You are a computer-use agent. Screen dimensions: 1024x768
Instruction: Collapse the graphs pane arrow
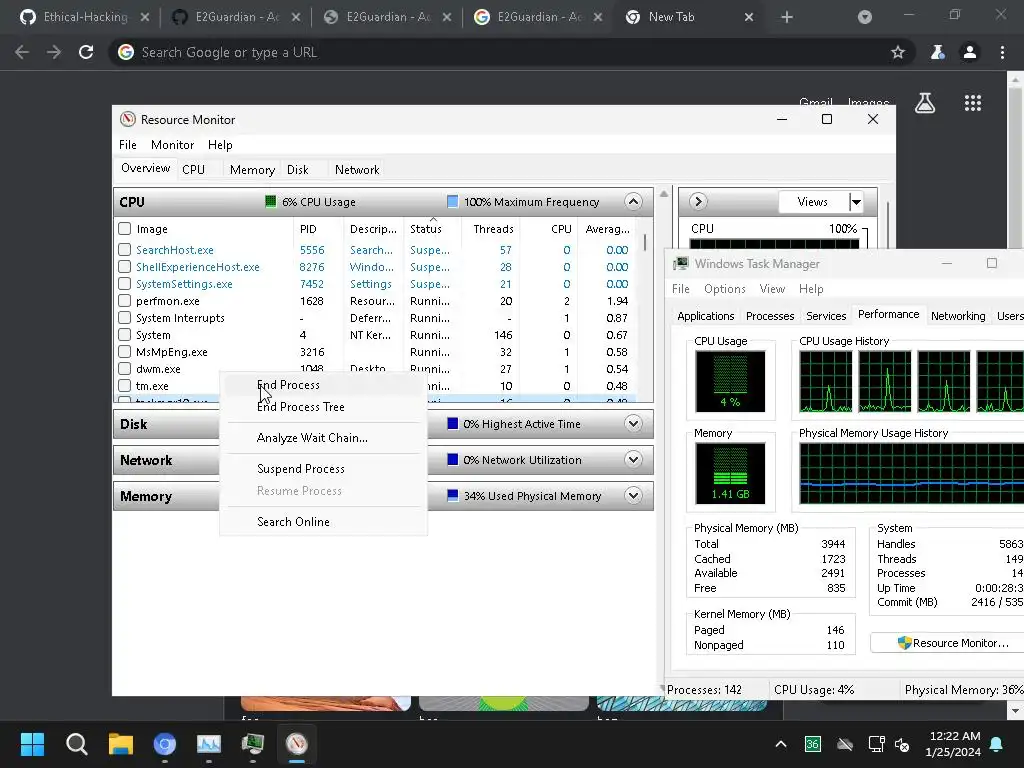pos(697,201)
